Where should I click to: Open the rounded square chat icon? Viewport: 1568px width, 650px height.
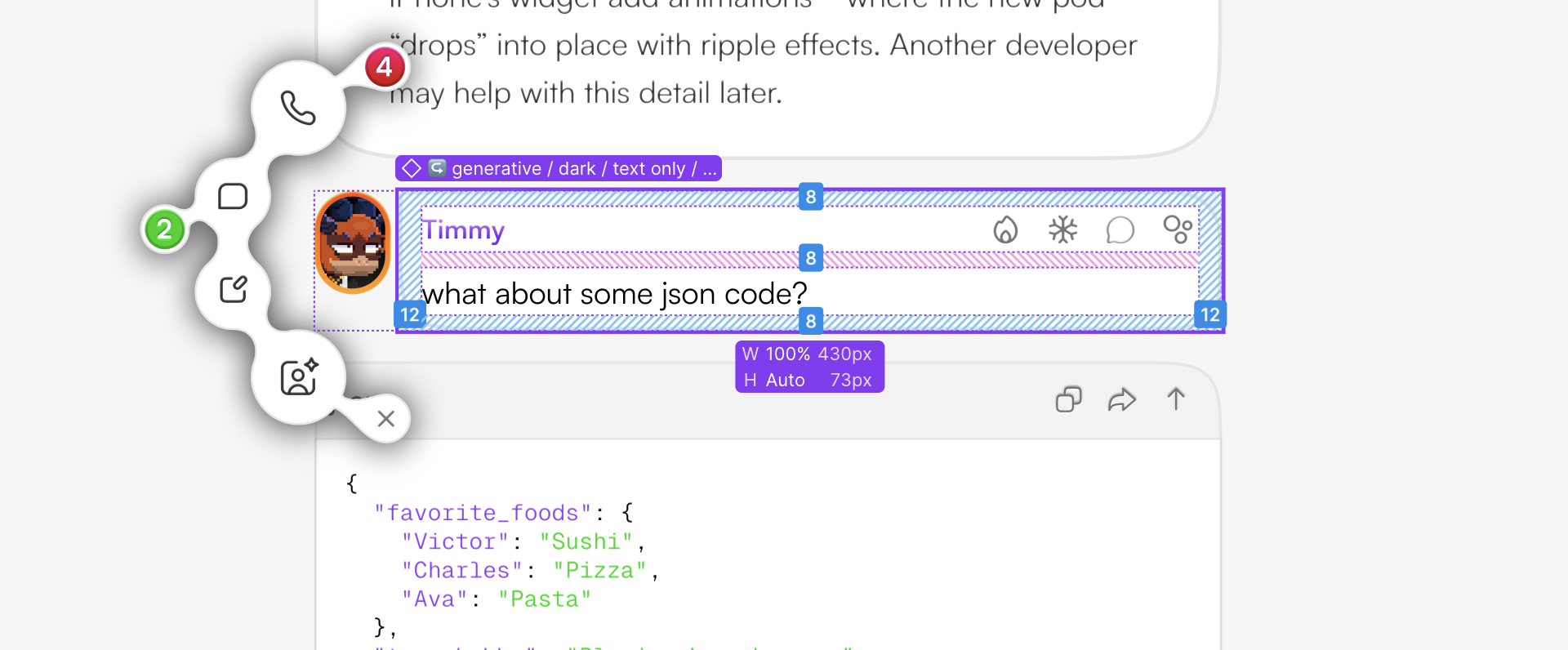(233, 197)
